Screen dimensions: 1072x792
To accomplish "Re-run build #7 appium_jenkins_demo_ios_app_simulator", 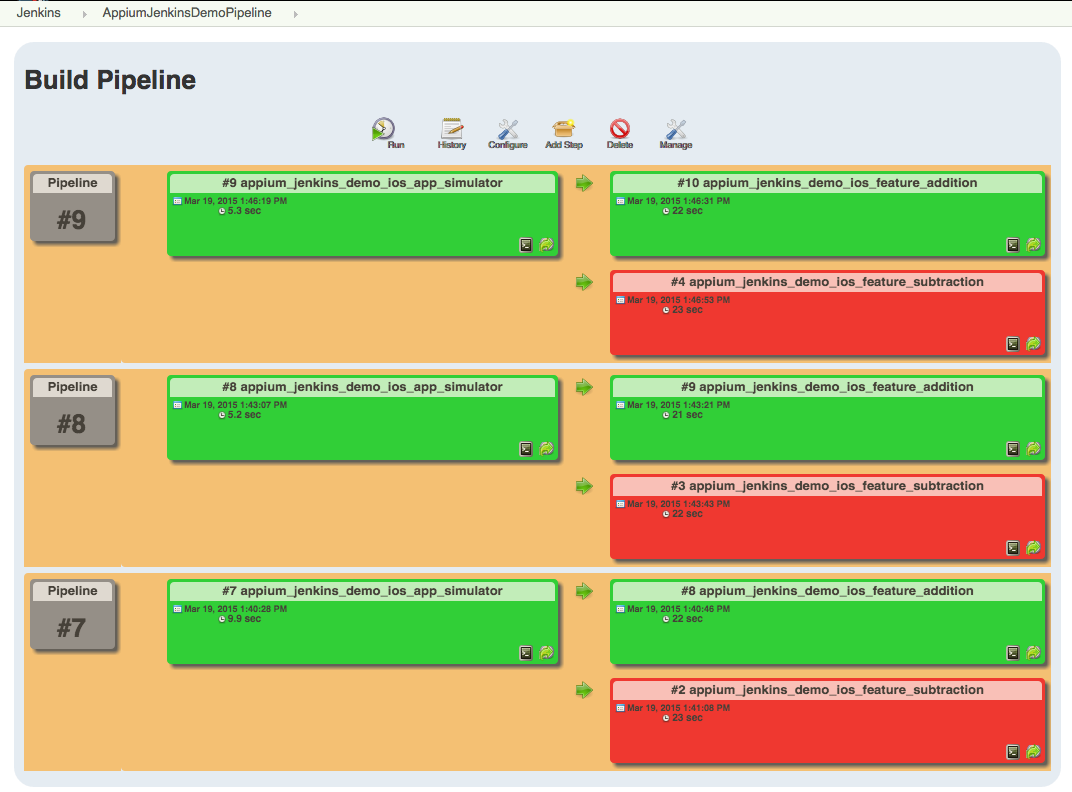I will [547, 653].
